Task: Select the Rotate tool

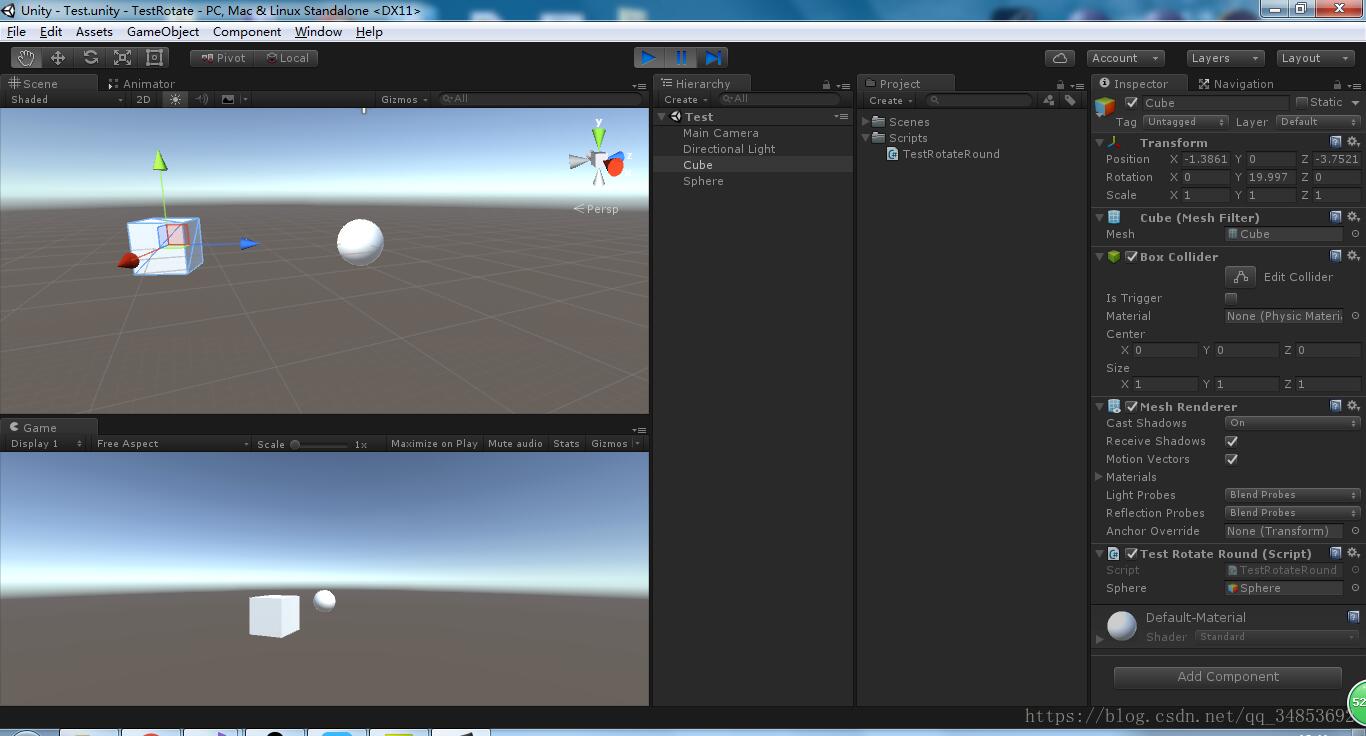Action: (90, 58)
